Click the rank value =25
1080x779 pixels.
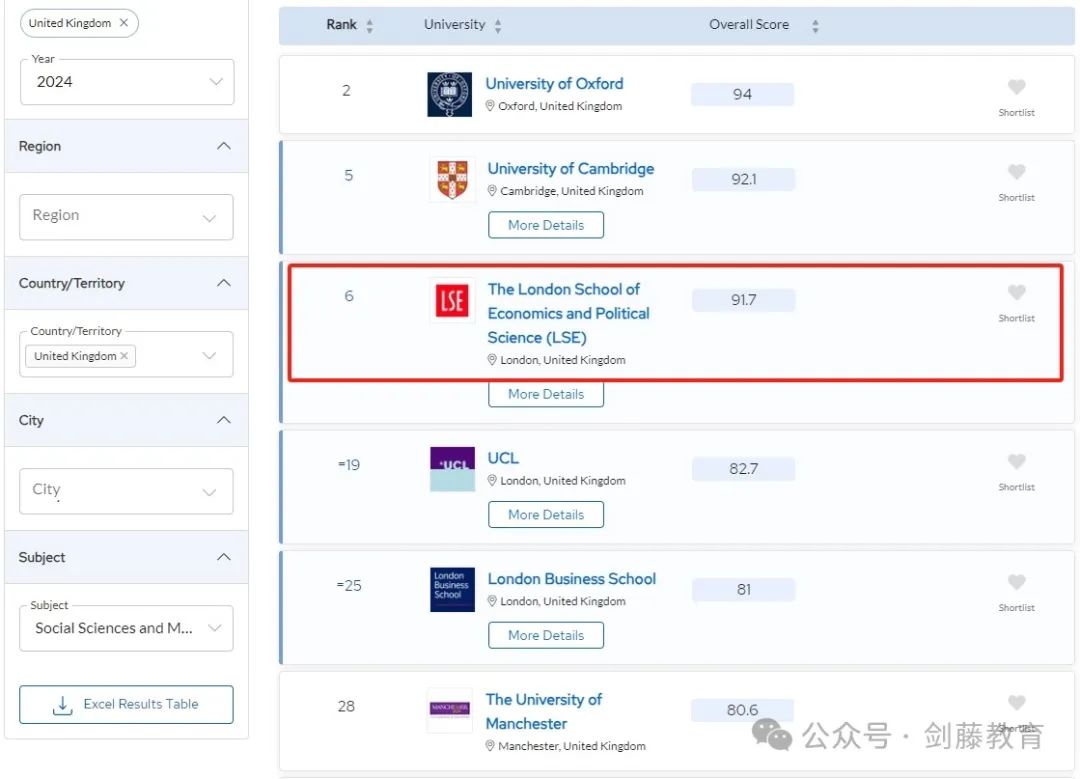coord(349,585)
